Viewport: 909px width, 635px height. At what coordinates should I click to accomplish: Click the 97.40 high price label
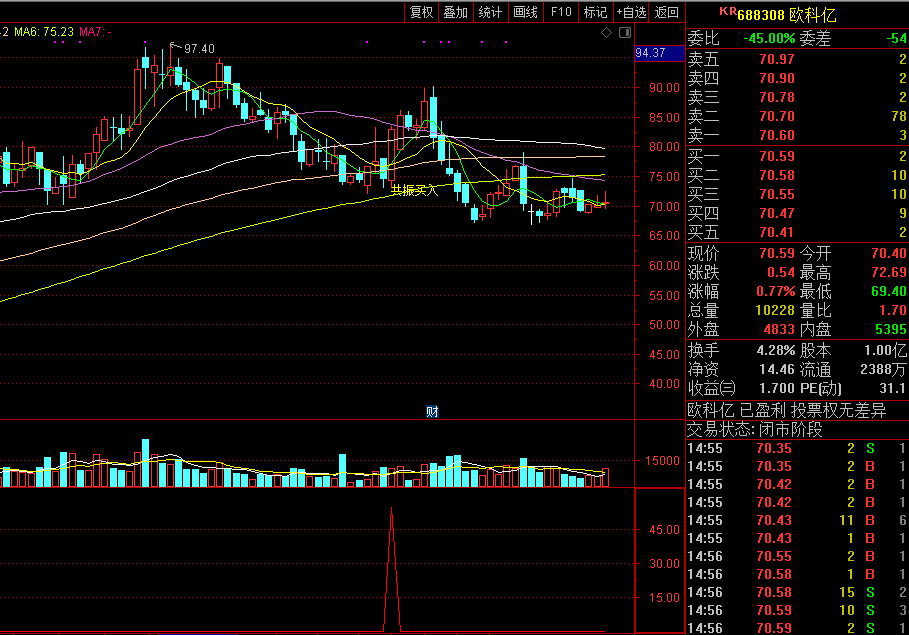[199, 49]
